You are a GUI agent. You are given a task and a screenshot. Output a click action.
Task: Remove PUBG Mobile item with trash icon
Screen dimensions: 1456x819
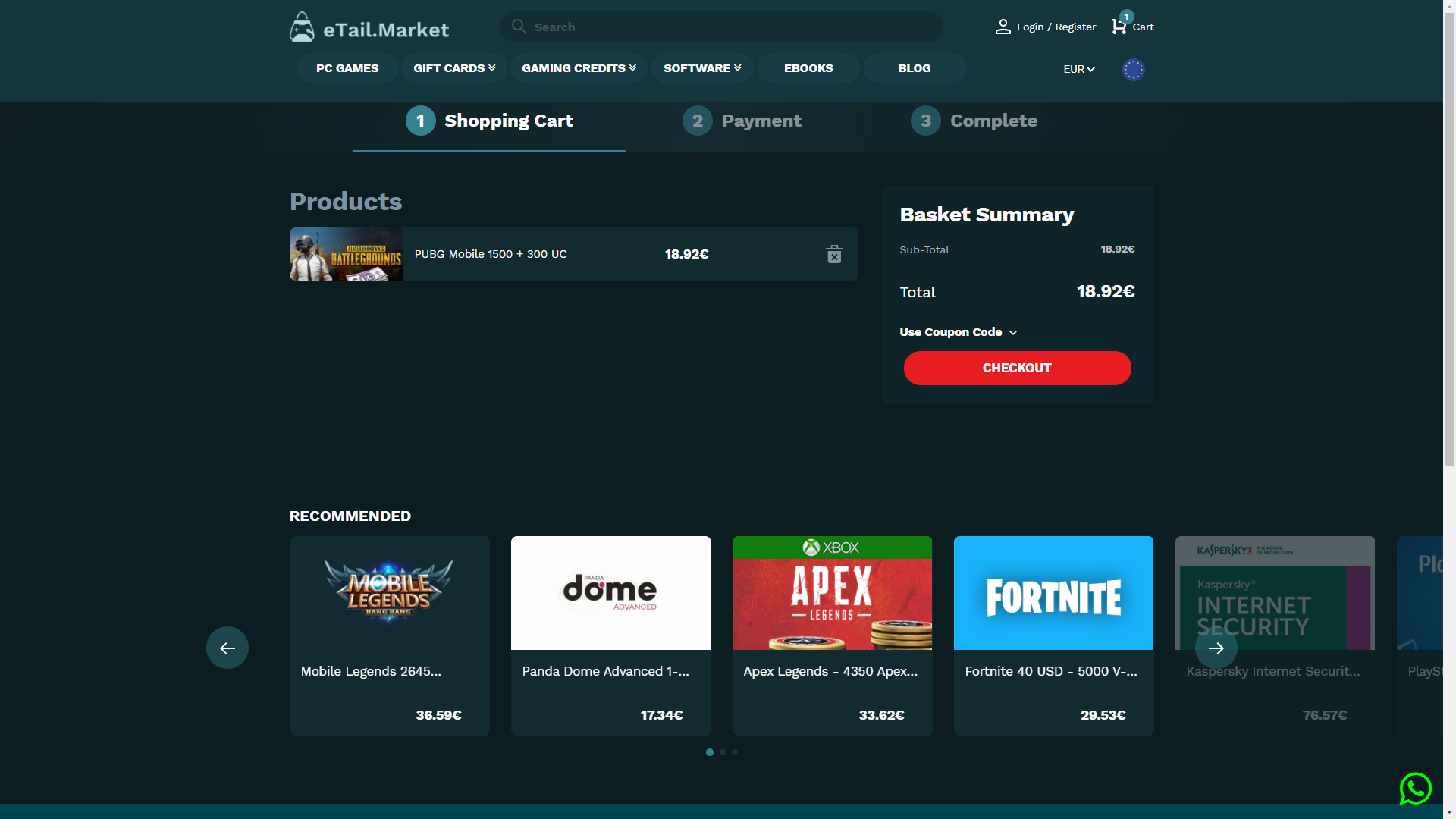coord(834,254)
